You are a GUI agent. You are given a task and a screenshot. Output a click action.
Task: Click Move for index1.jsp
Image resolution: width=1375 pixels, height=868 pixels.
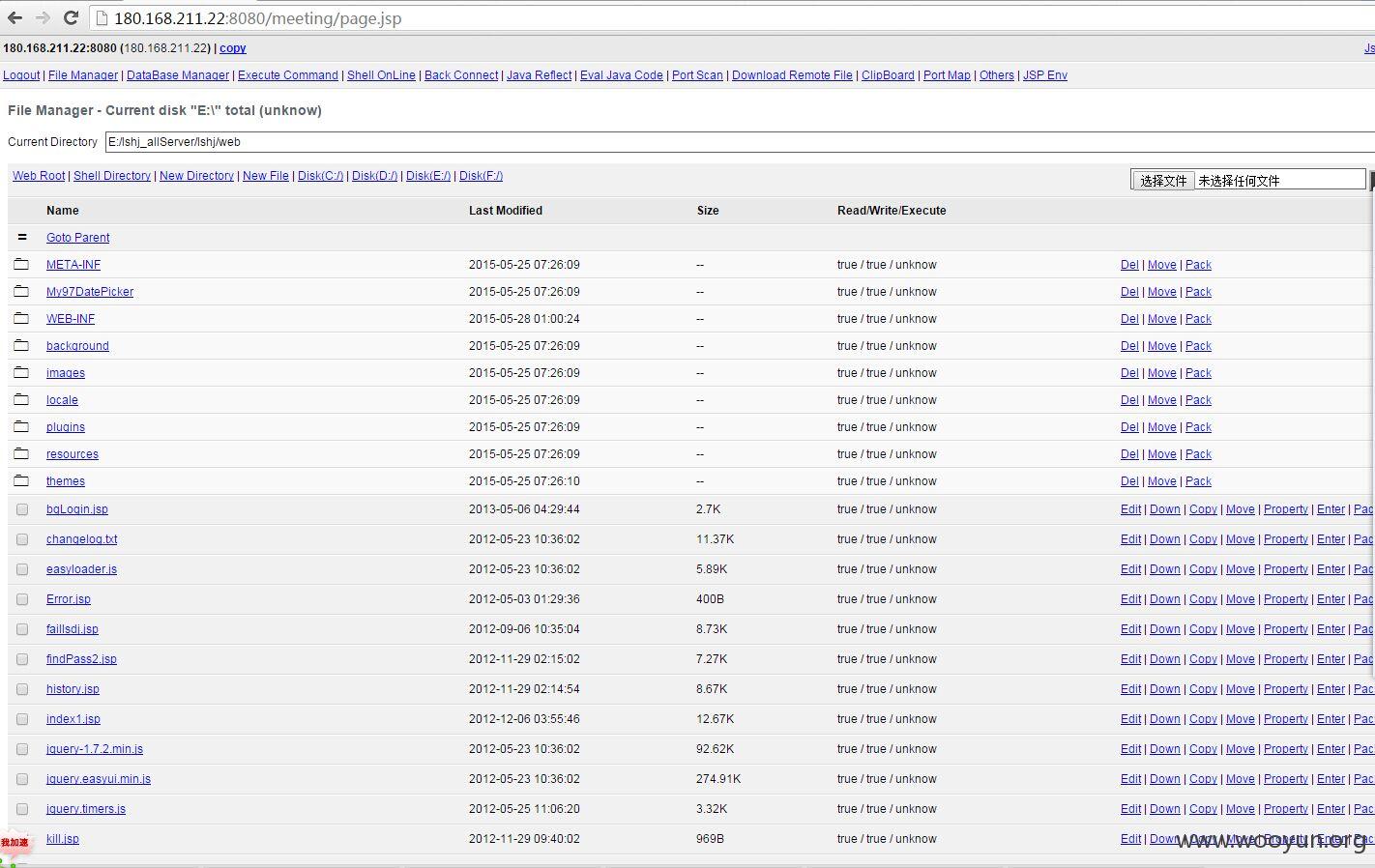point(1241,719)
